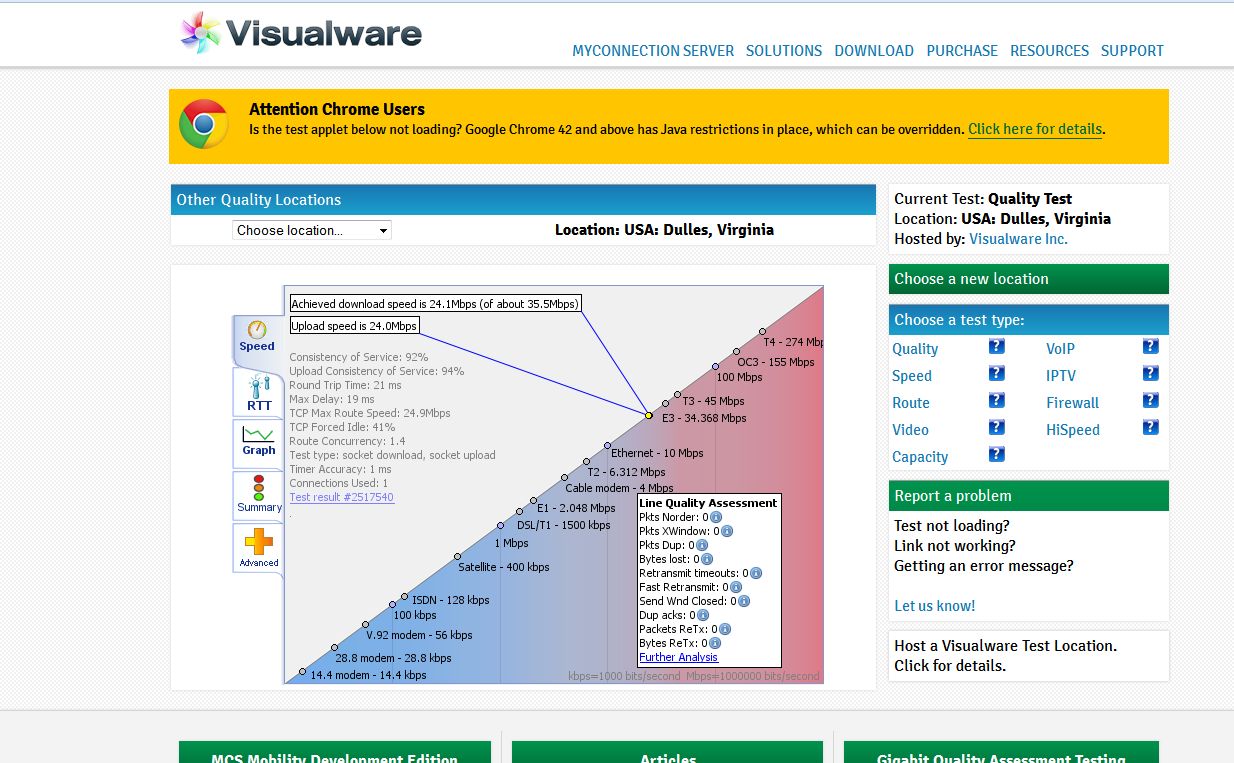Click info icon beside Send Wnd Closed
The height and width of the screenshot is (763, 1234).
[744, 601]
